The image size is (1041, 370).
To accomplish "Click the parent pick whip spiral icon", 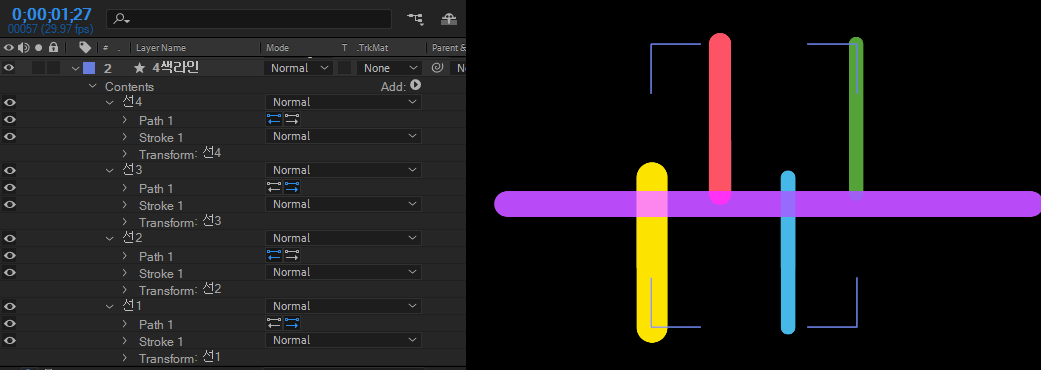I will coord(437,68).
